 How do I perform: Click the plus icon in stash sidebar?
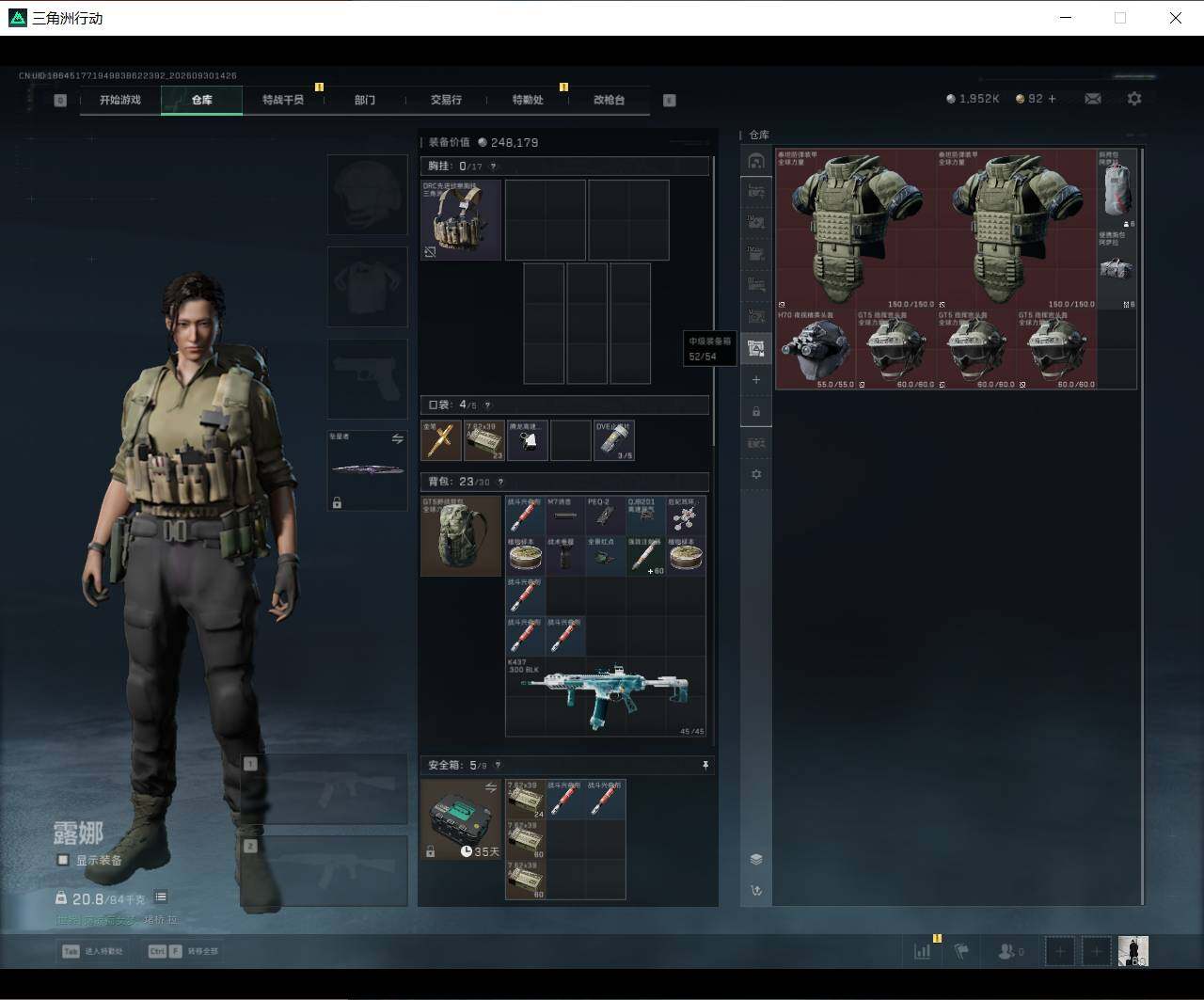(756, 380)
